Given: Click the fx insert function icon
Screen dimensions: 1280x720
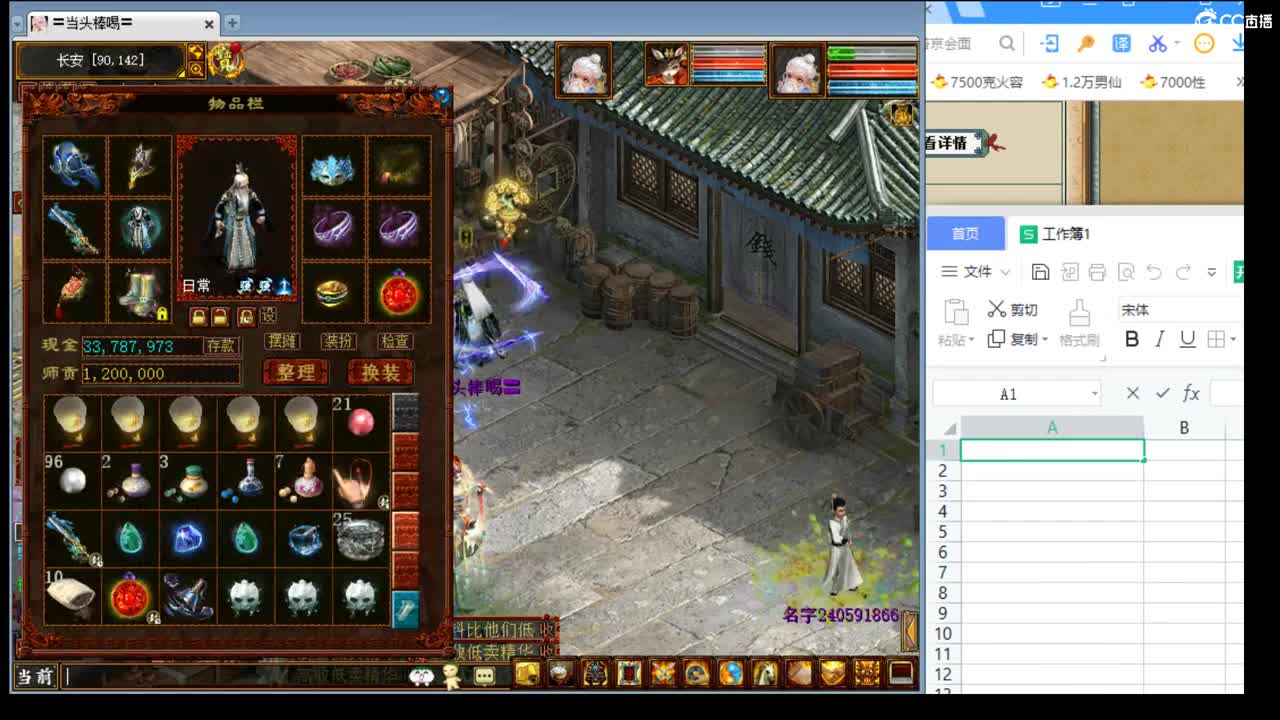Looking at the screenshot, I should pos(1191,394).
